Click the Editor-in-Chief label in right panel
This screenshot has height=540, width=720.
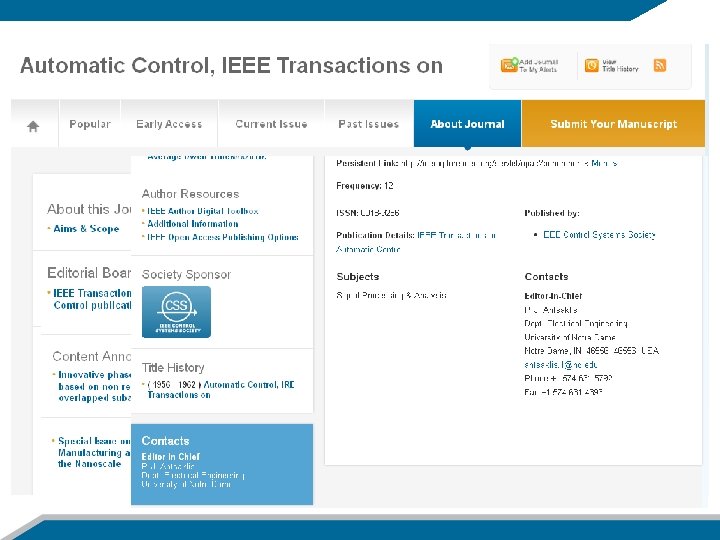point(553,296)
